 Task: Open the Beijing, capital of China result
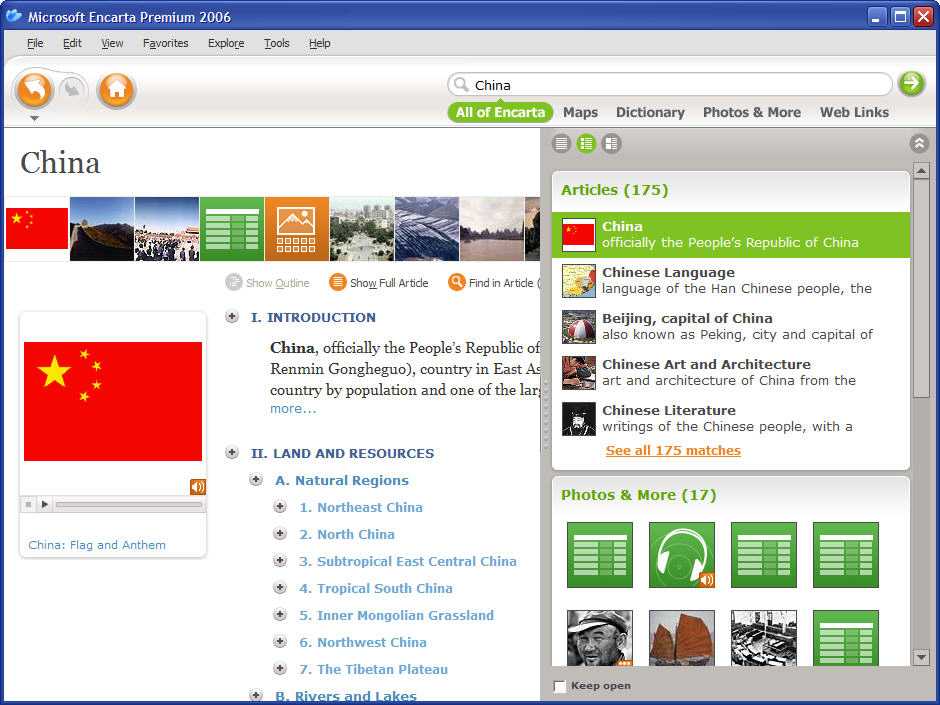coord(731,327)
